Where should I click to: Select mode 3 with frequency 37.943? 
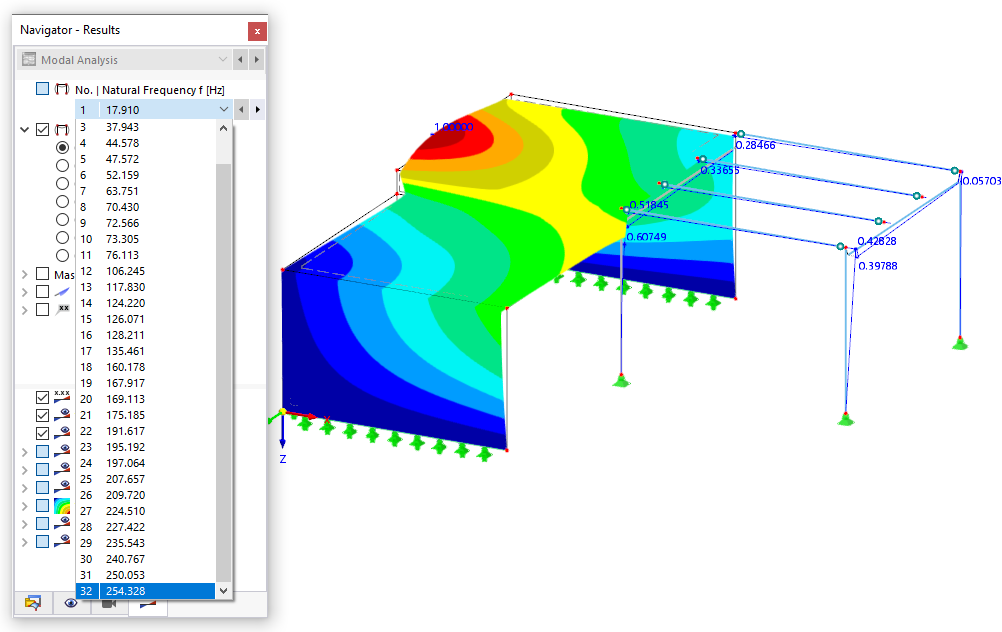(146, 127)
